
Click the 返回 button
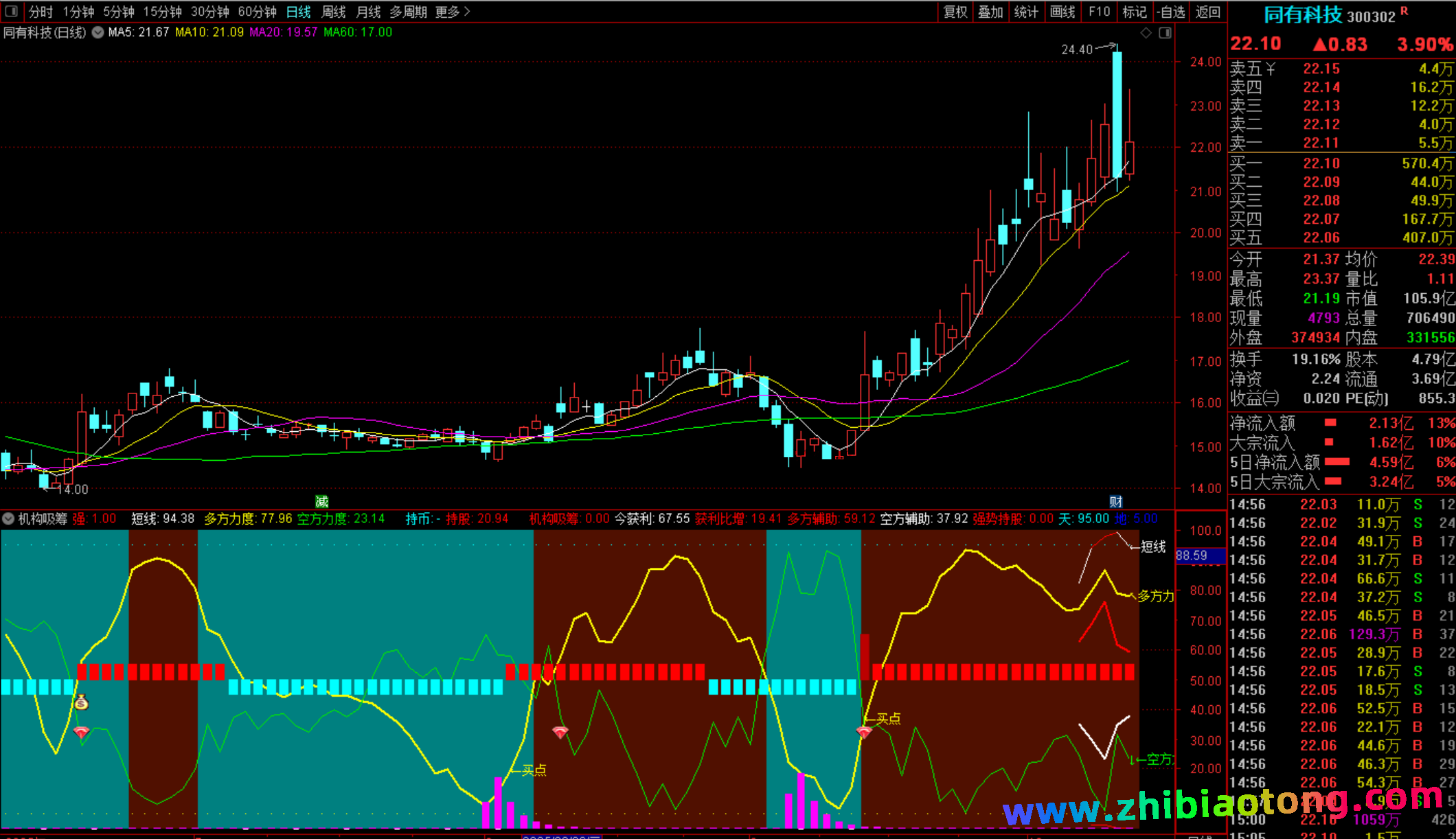(x=1208, y=12)
